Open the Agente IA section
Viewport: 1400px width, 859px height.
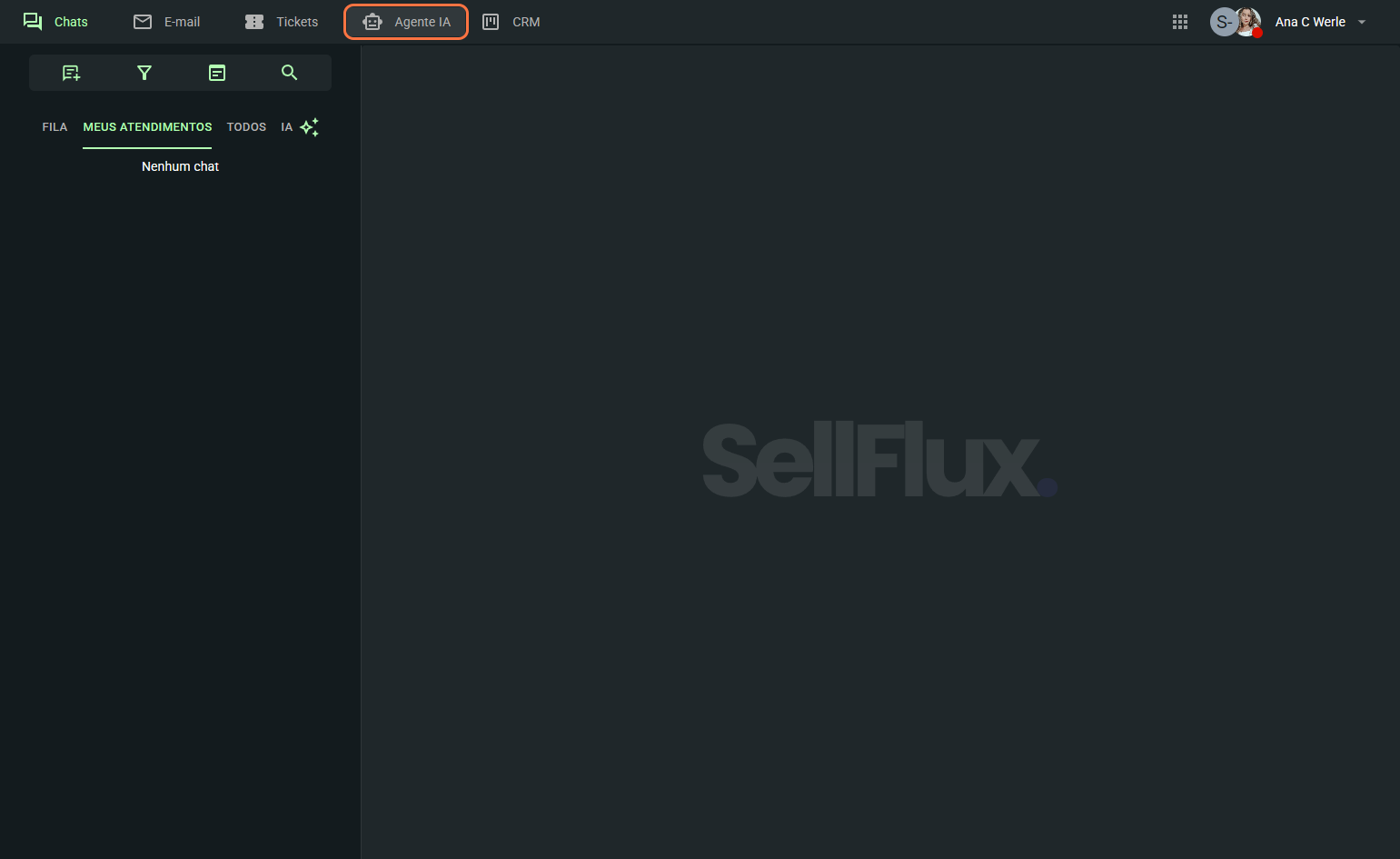click(406, 22)
